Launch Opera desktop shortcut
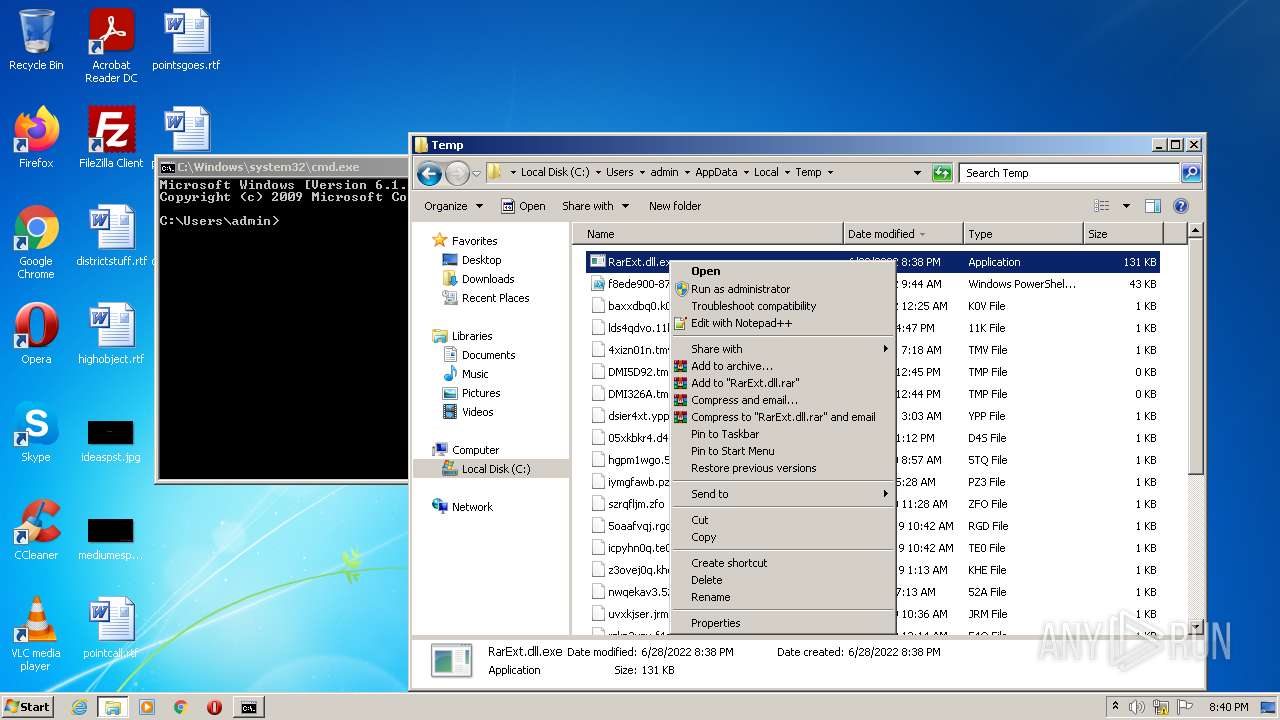The height and width of the screenshot is (720, 1280). pos(36,334)
